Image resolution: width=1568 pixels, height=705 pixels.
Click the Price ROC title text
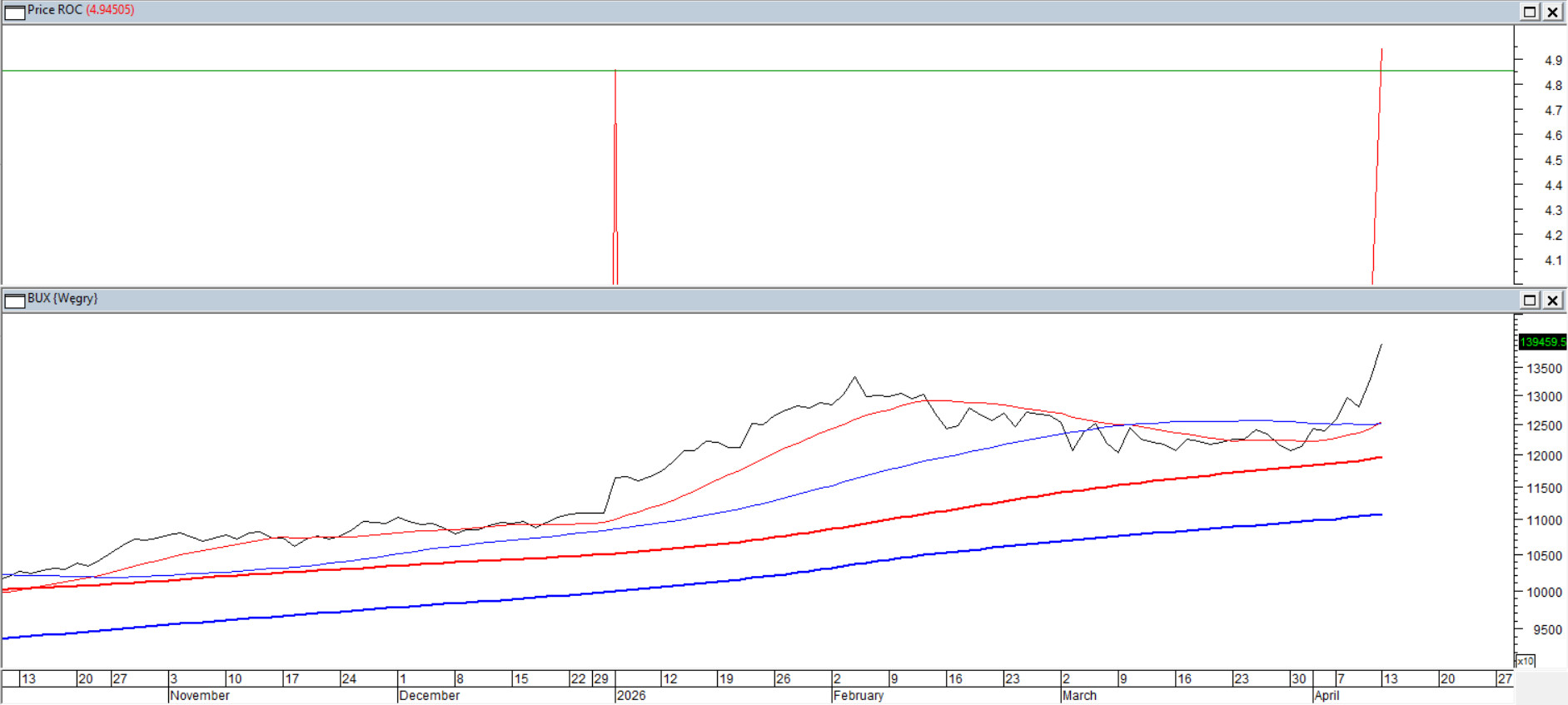pyautogui.click(x=55, y=10)
